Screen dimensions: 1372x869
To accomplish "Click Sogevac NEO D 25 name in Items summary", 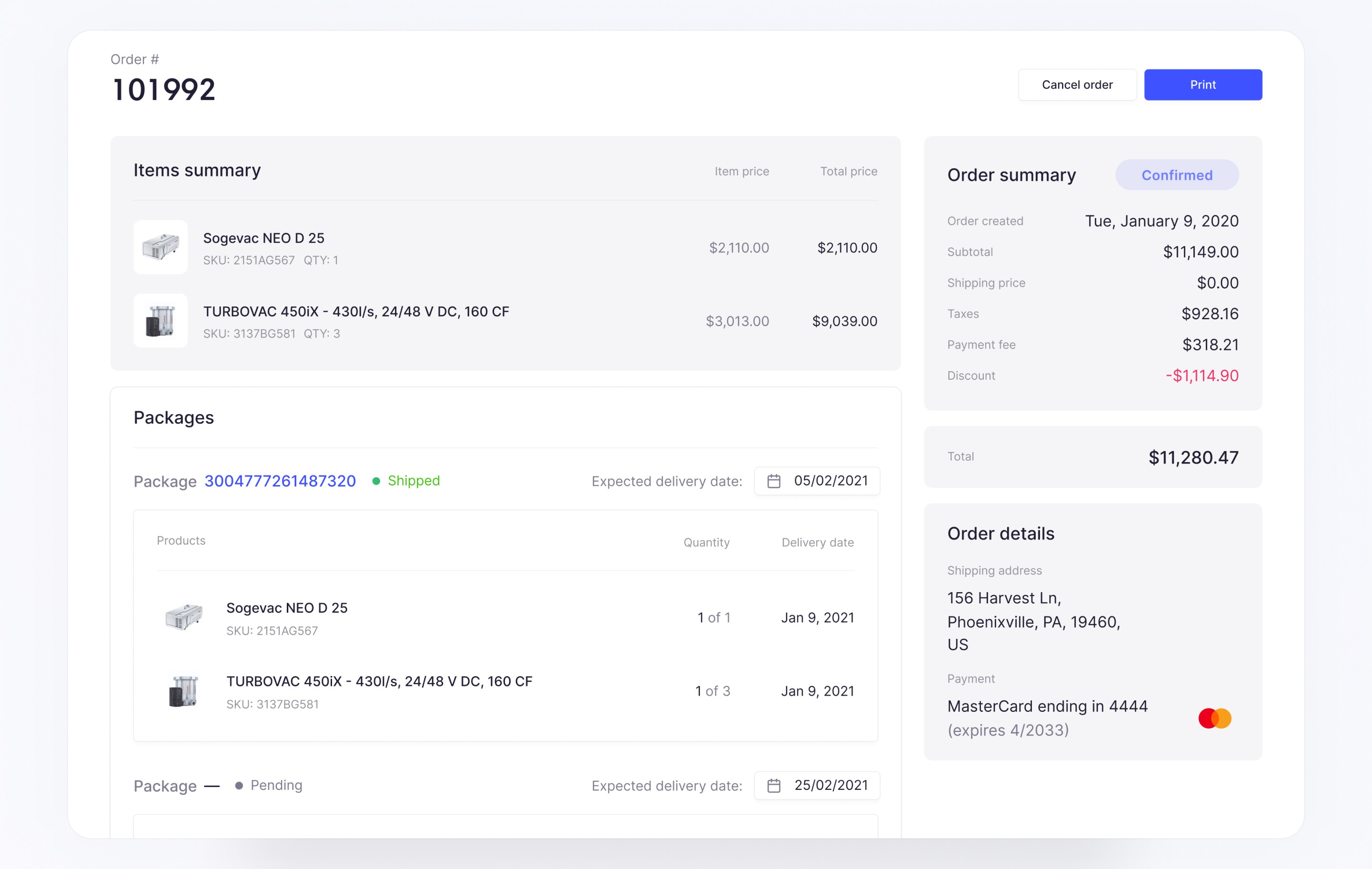I will coord(264,238).
